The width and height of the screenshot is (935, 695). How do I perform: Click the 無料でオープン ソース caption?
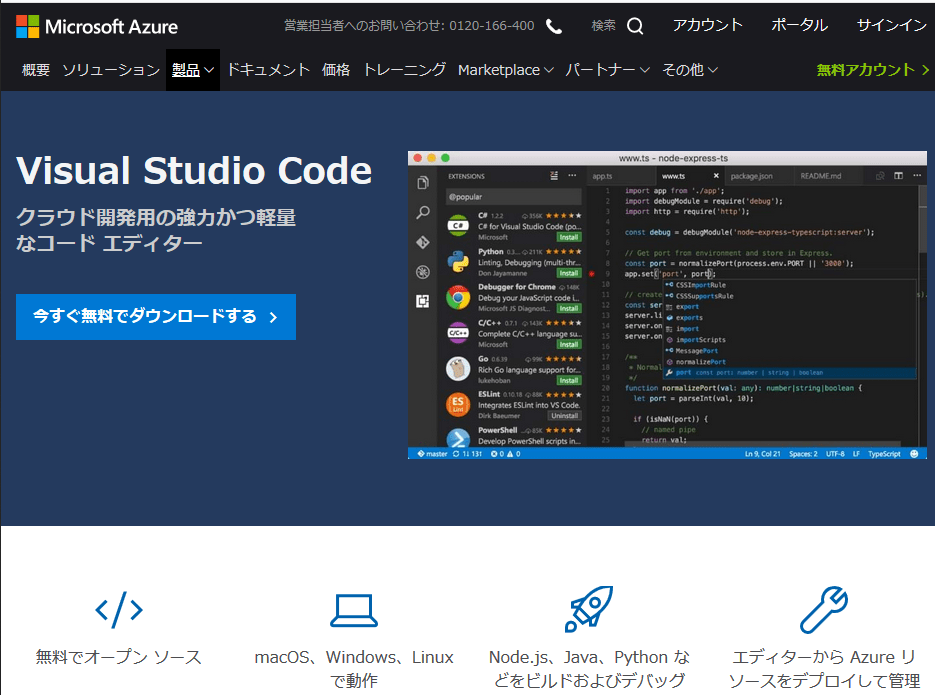point(119,657)
